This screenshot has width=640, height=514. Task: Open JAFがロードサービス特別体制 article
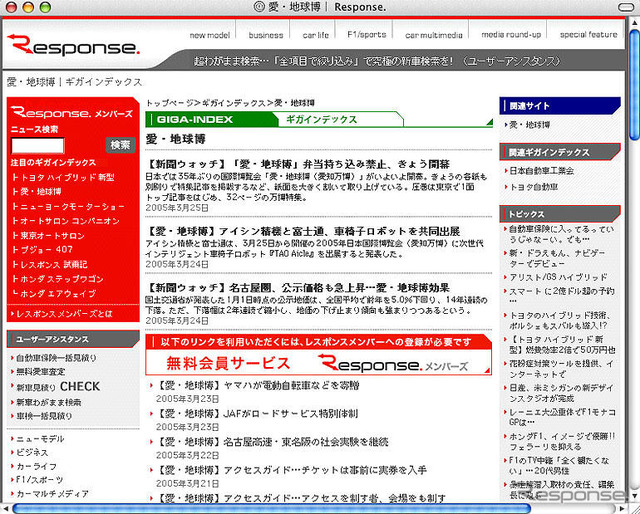pos(257,414)
